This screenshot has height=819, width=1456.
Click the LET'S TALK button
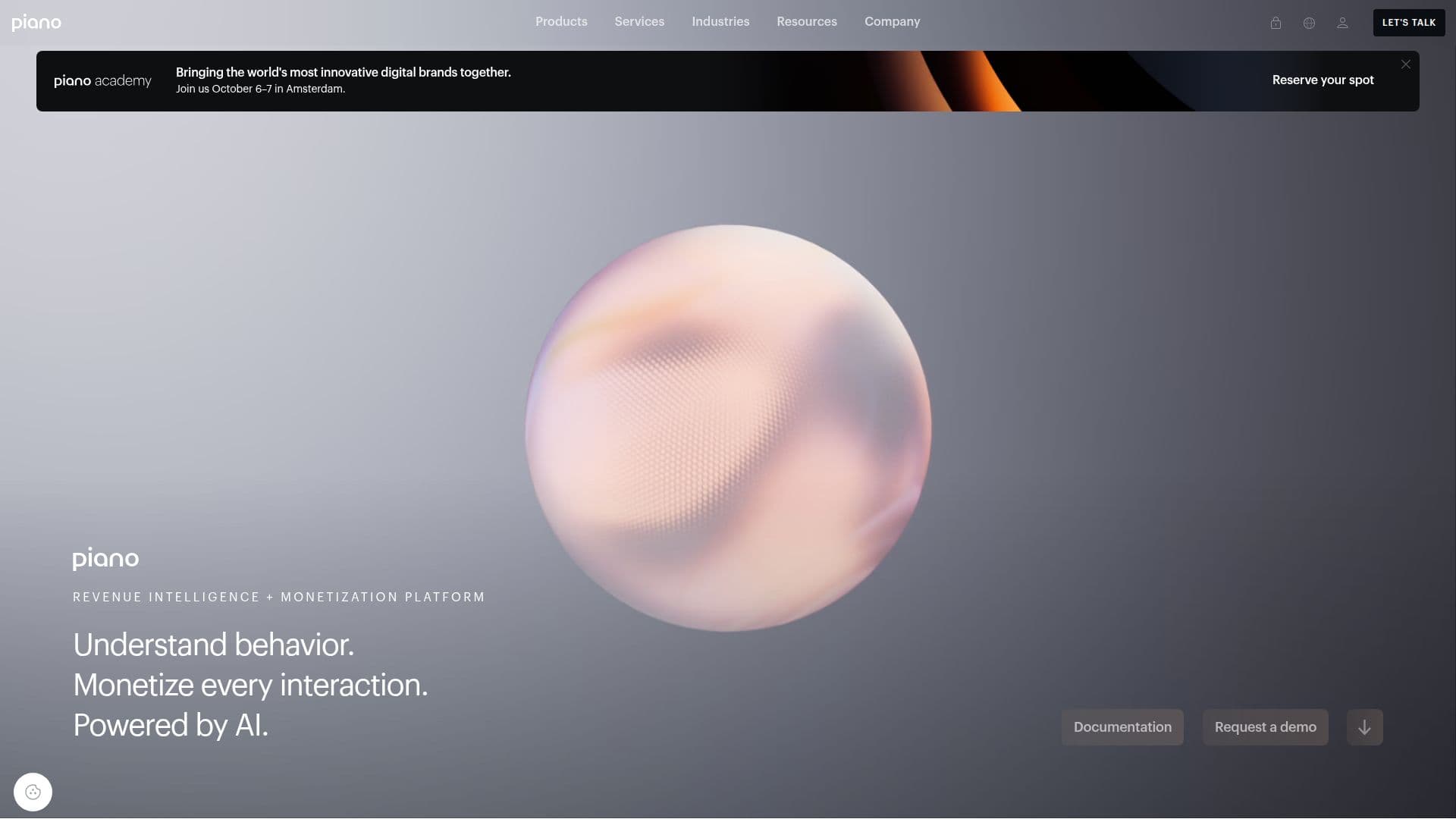1409,23
